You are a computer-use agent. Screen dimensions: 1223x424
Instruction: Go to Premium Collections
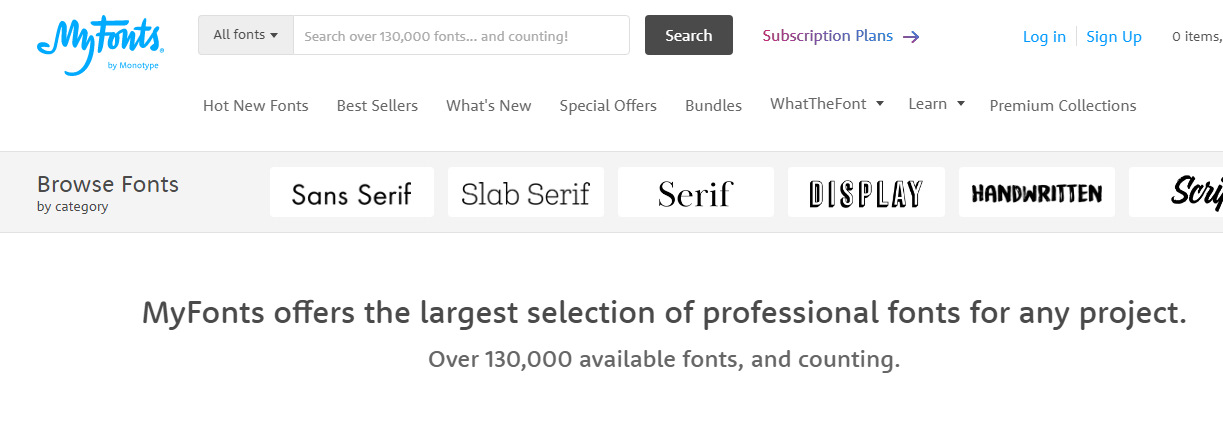pyautogui.click(x=1063, y=105)
